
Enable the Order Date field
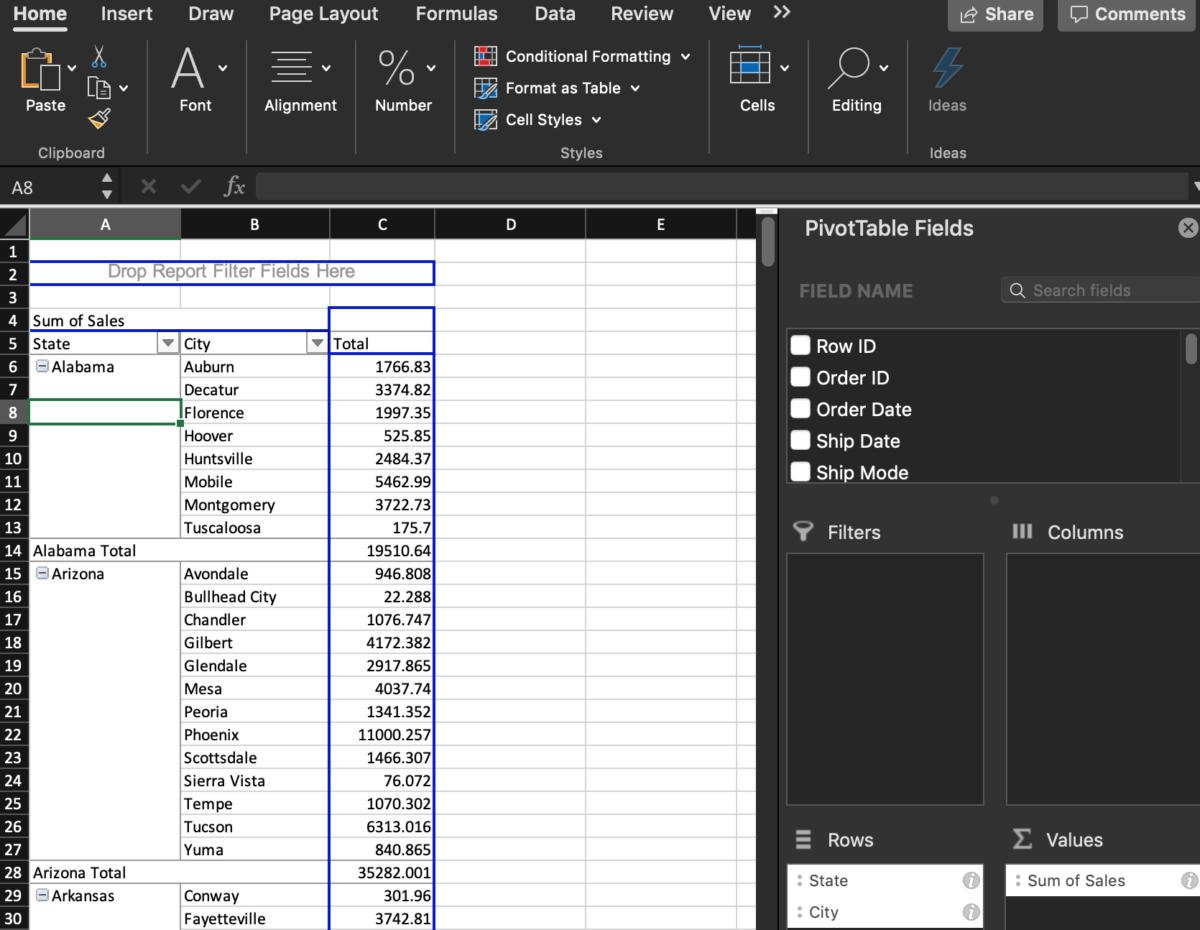coord(800,409)
